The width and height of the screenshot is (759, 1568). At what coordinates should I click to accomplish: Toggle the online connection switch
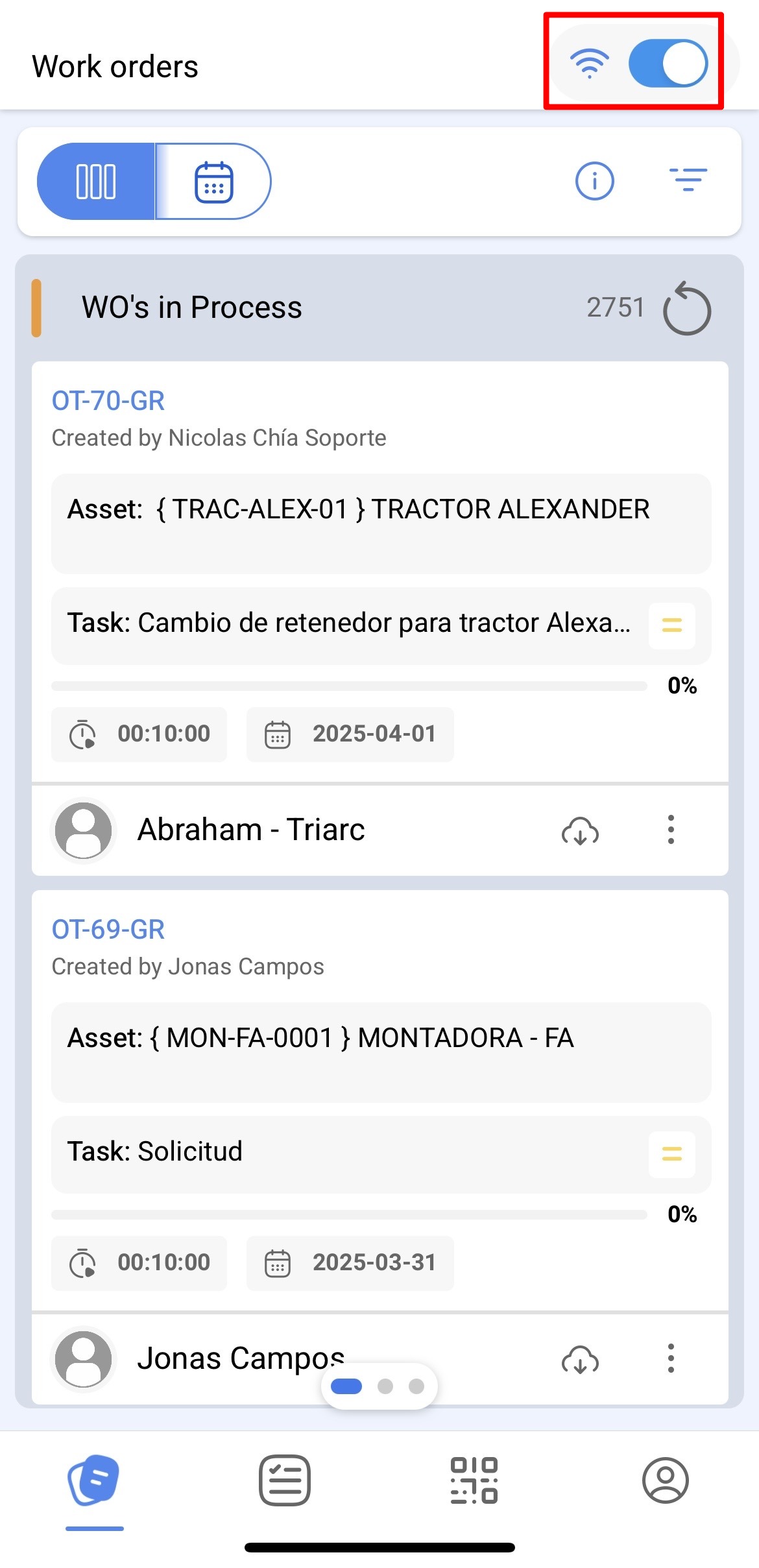[668, 64]
